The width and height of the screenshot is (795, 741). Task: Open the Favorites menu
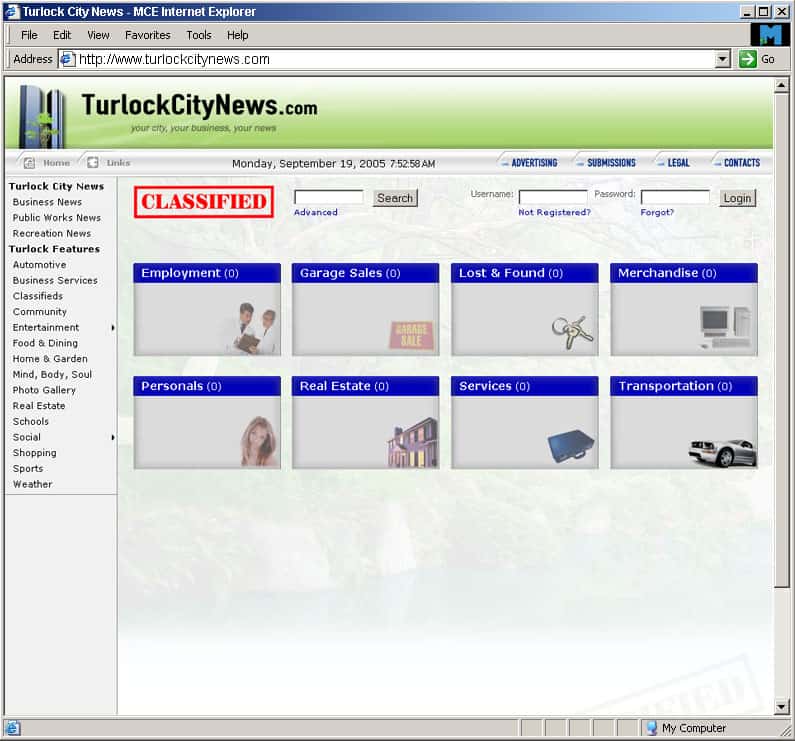coord(148,35)
